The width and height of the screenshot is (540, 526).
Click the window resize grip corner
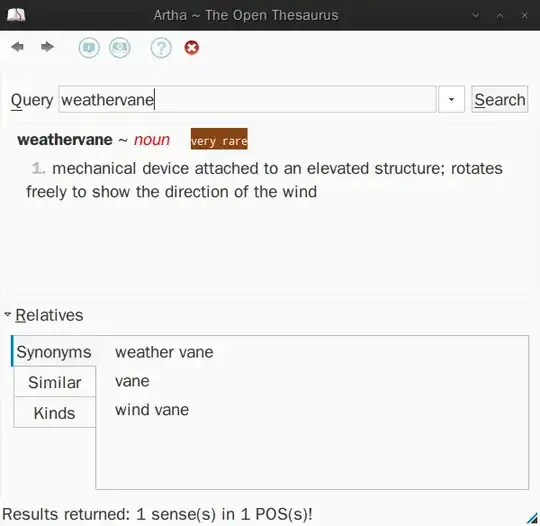532,518
